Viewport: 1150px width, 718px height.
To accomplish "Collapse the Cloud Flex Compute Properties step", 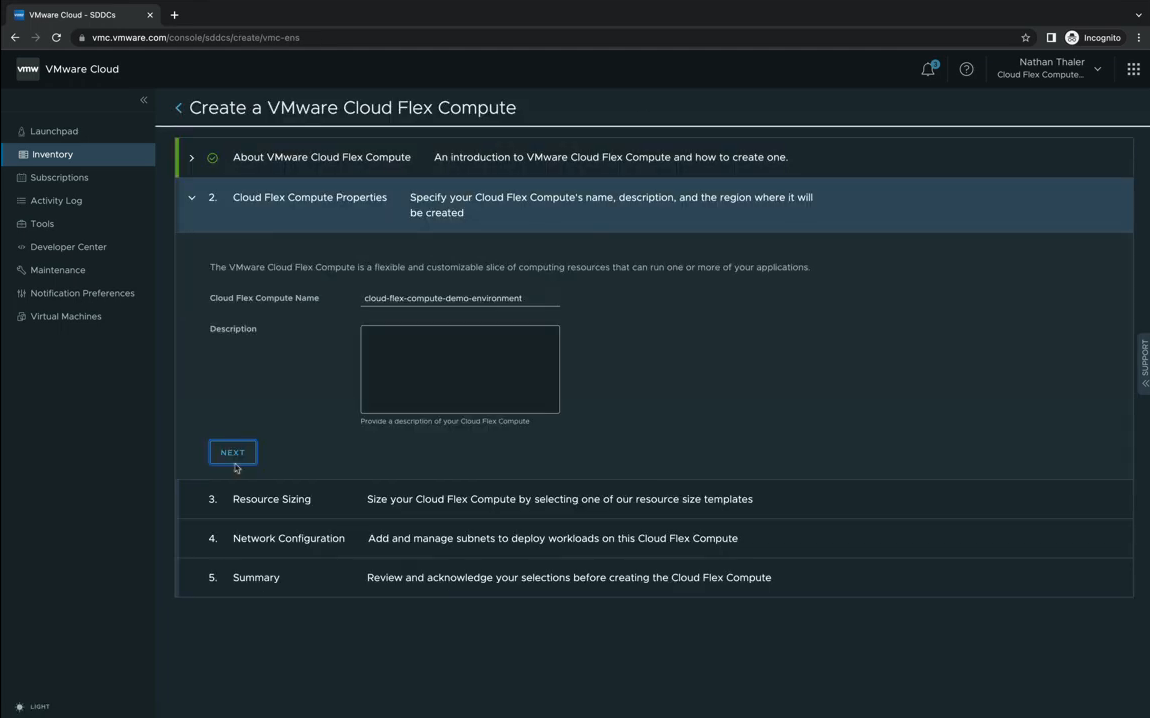I will pos(191,197).
